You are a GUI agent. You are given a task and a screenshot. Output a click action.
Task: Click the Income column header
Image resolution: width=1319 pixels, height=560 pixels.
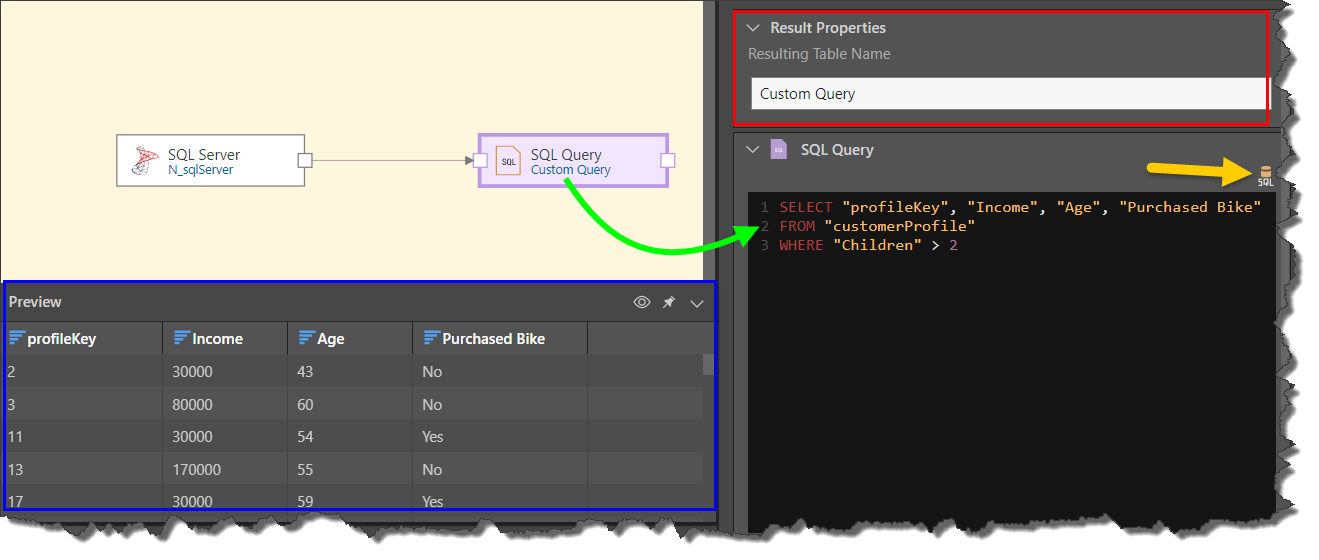click(225, 339)
